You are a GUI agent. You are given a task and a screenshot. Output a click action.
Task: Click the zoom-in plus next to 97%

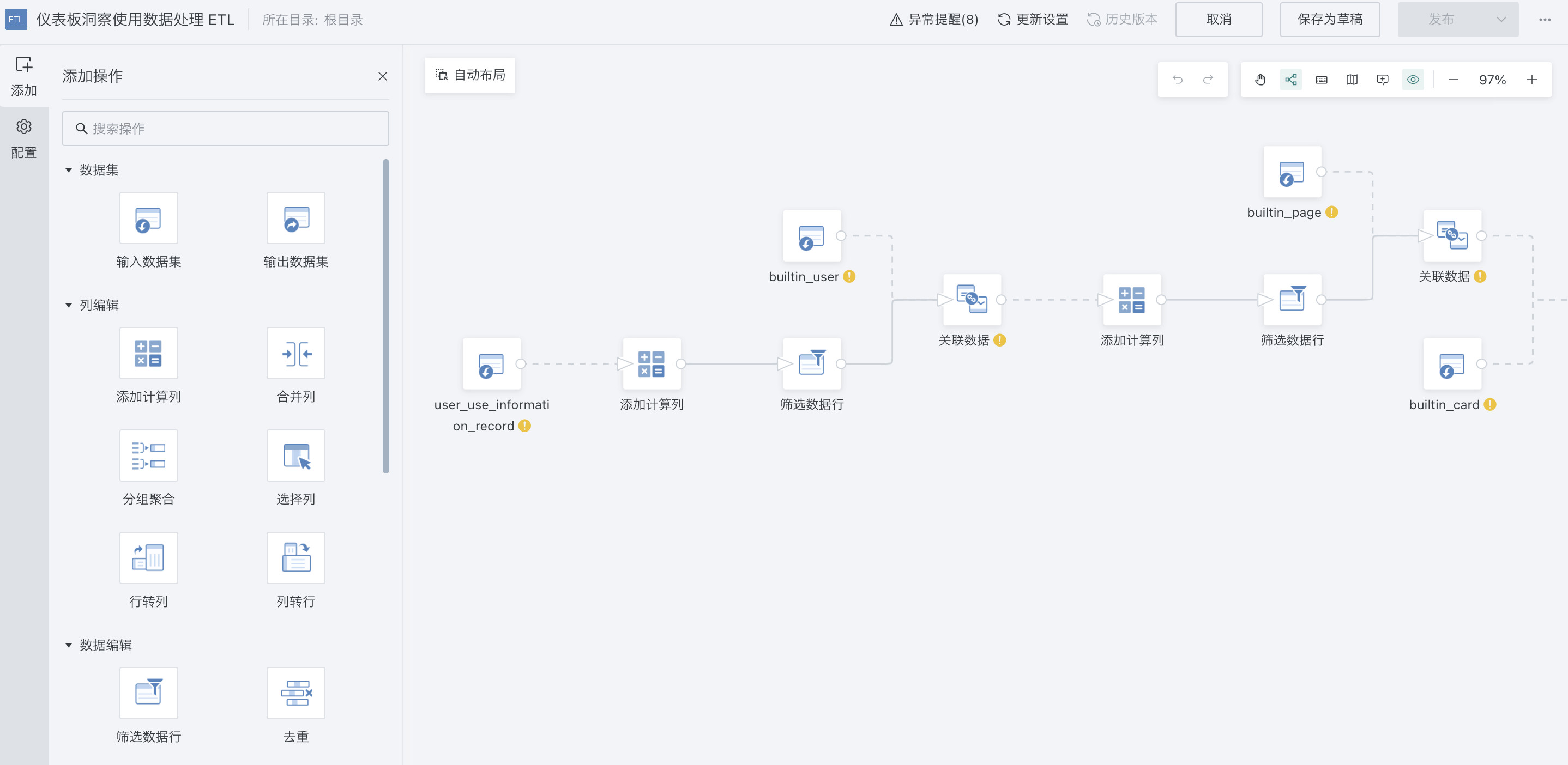1531,80
